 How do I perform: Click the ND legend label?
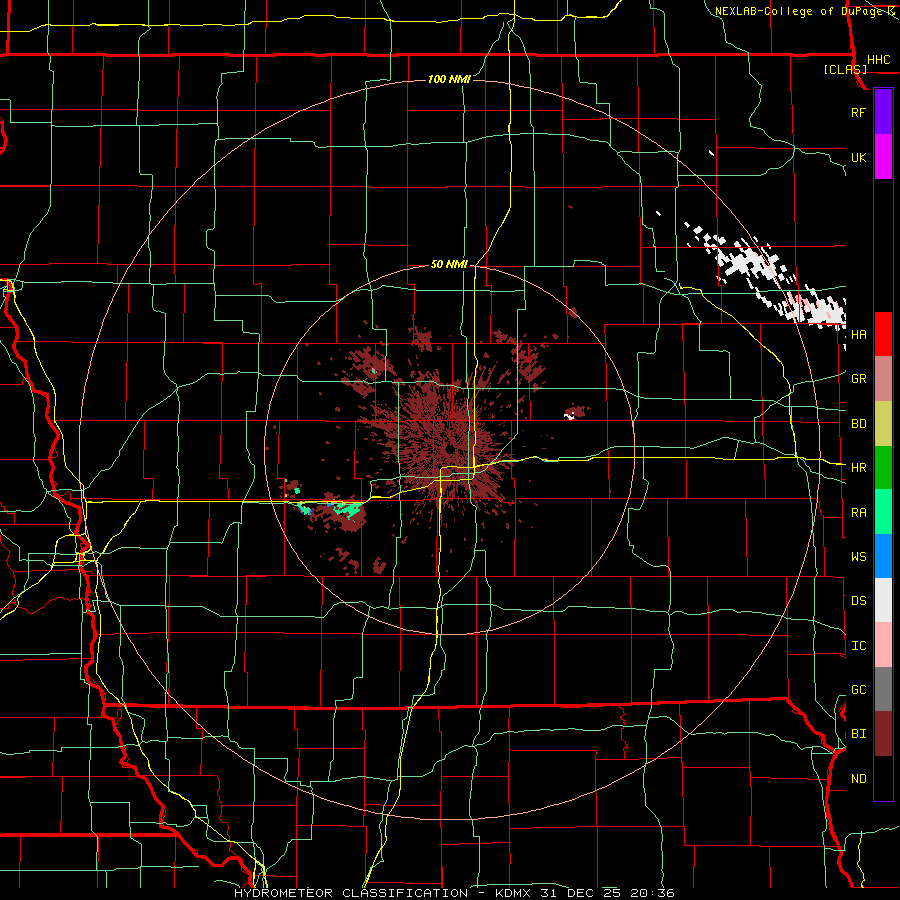coord(858,779)
